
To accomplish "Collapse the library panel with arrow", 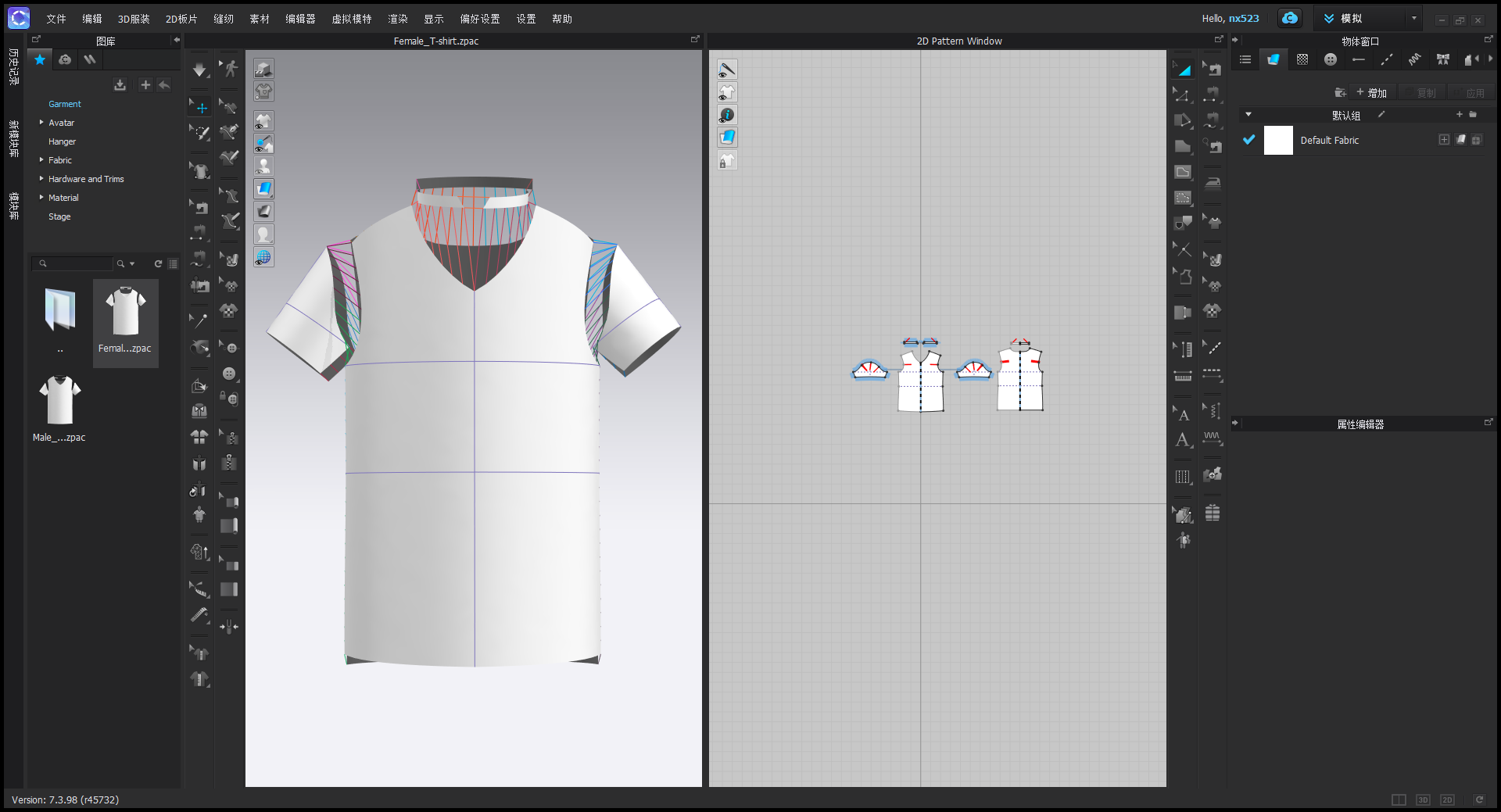I will click(177, 40).
